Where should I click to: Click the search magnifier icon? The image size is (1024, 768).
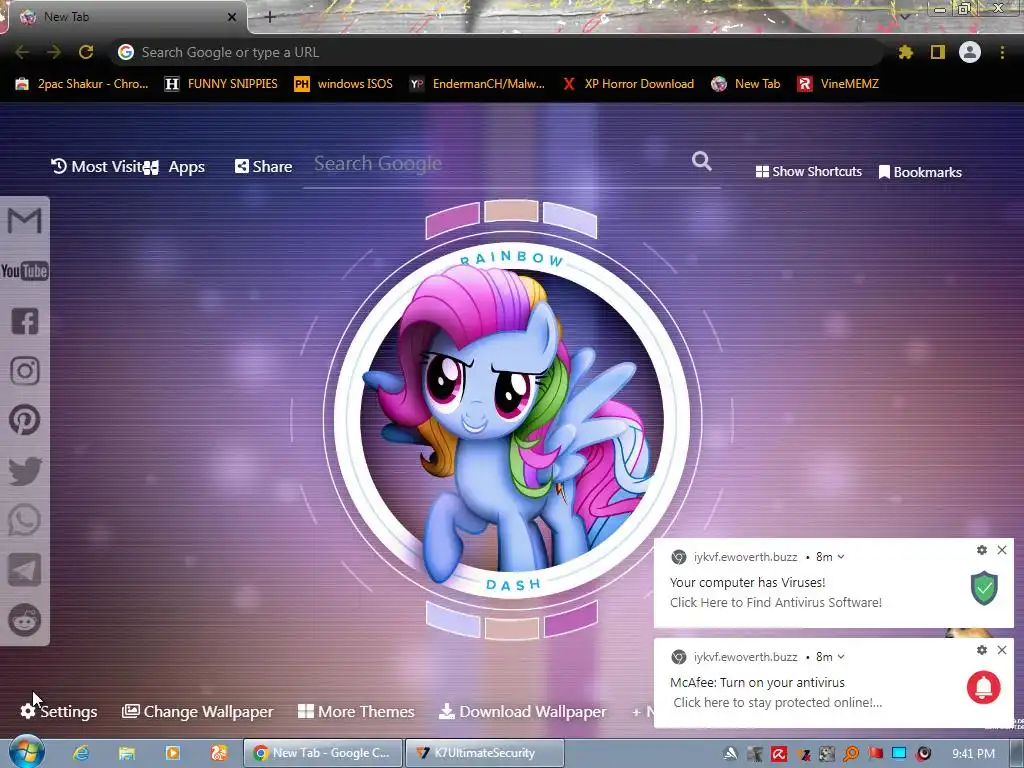click(701, 161)
